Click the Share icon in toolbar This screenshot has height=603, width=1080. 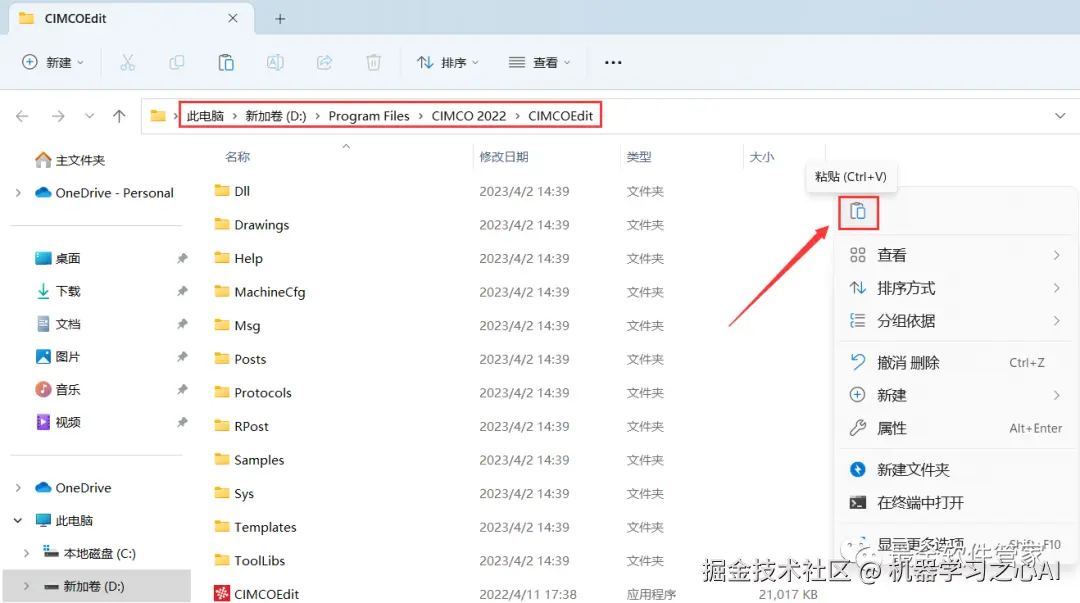[x=324, y=63]
